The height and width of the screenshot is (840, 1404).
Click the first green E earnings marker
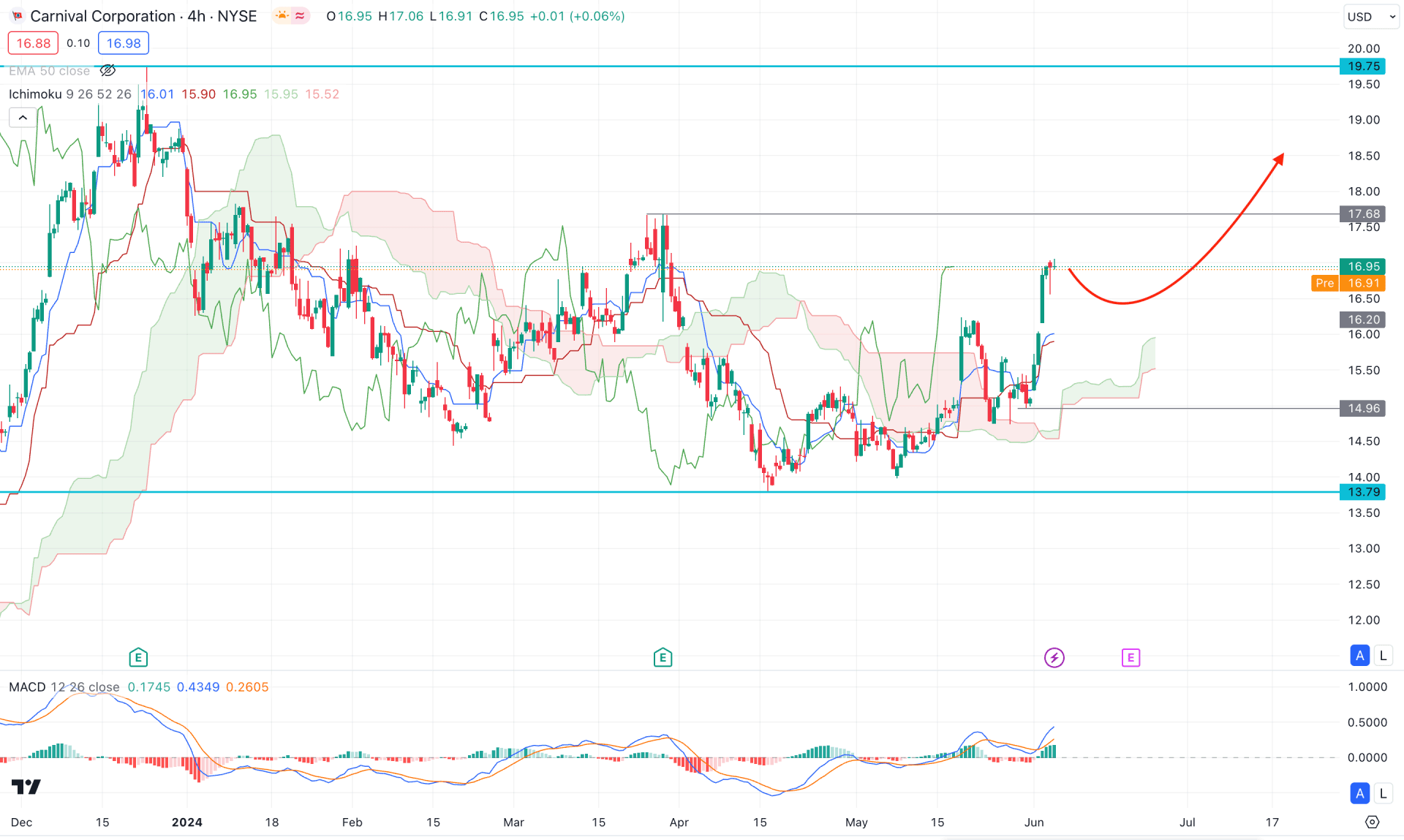(138, 657)
